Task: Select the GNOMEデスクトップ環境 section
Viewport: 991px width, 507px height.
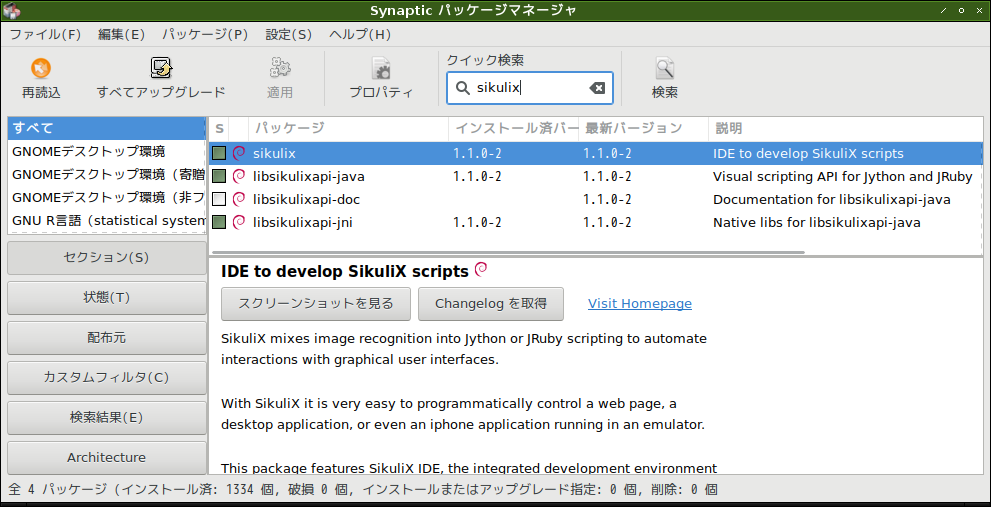Action: 107,152
